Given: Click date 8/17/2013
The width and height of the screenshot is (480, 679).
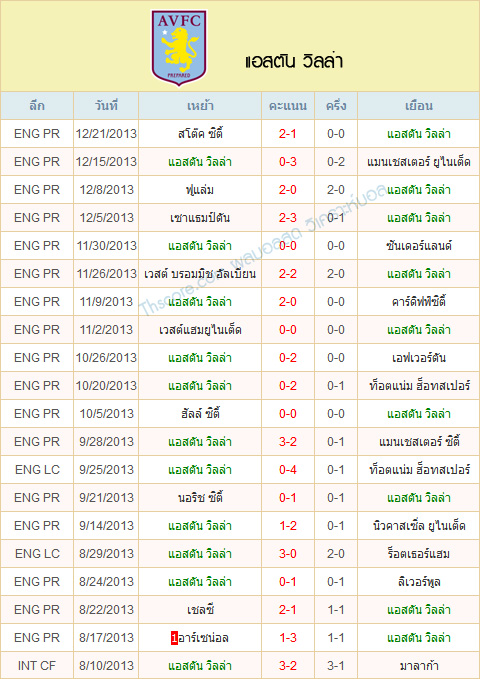Looking at the screenshot, I should (106, 638).
